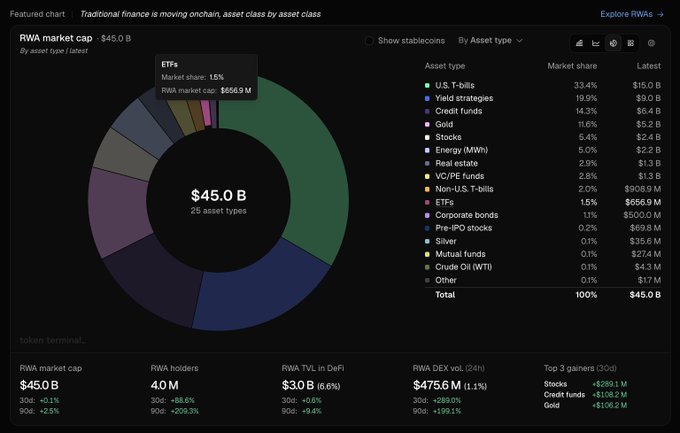This screenshot has width=680, height=433.
Task: Sort by the Market share column header
Action: pyautogui.click(x=572, y=66)
